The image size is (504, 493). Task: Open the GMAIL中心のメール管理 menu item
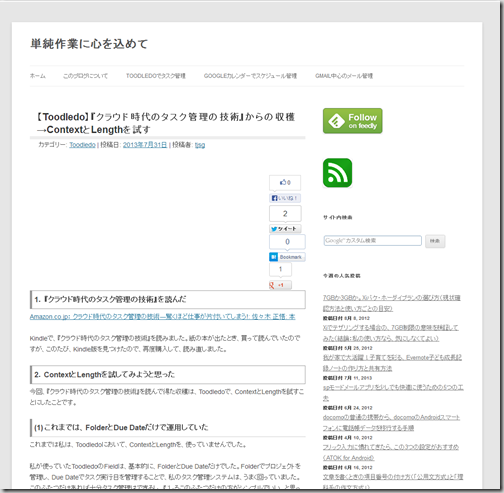point(344,76)
